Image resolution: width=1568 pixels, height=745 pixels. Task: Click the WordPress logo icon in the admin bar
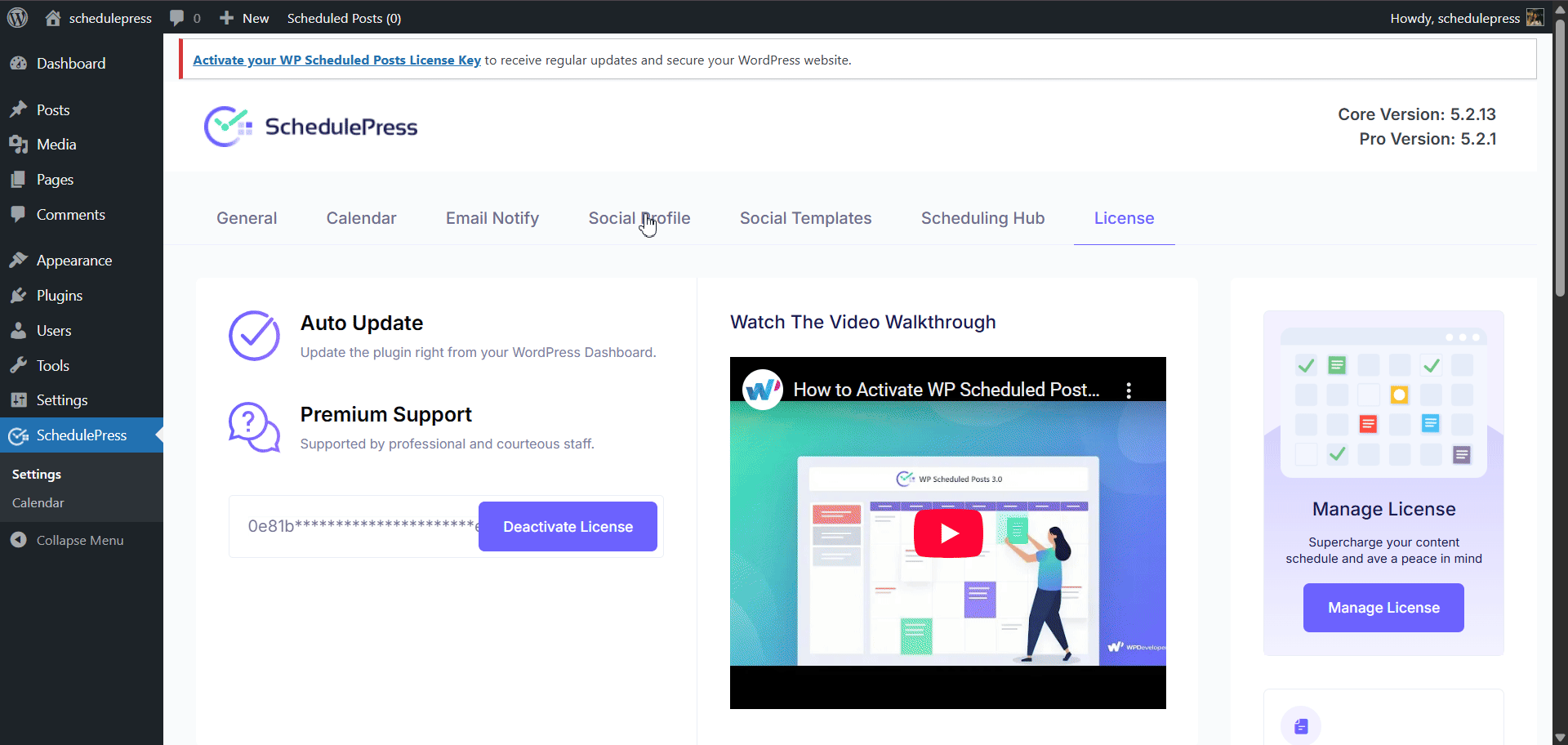click(17, 18)
